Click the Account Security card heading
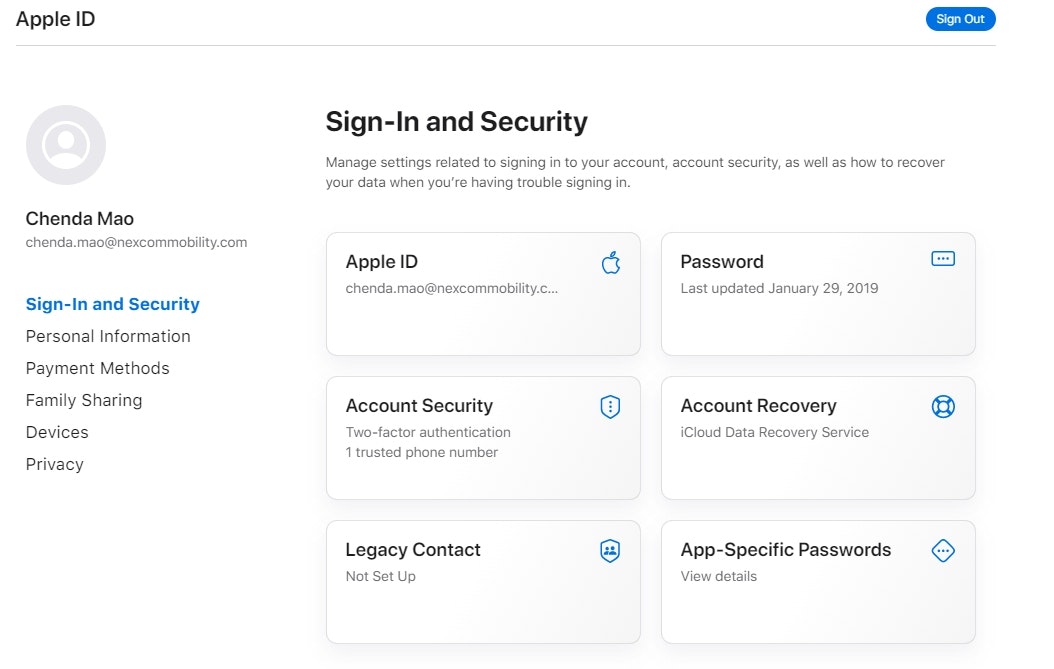The width and height of the screenshot is (1054, 669). 419,406
